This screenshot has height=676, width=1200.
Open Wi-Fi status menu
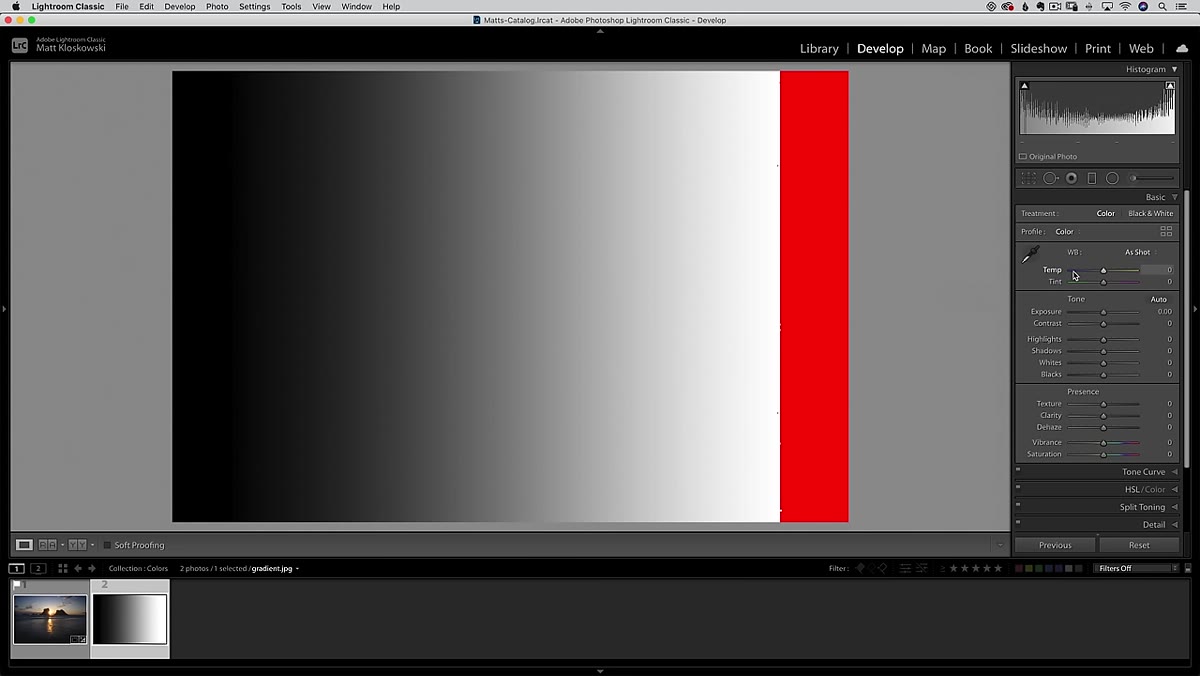click(1125, 6)
